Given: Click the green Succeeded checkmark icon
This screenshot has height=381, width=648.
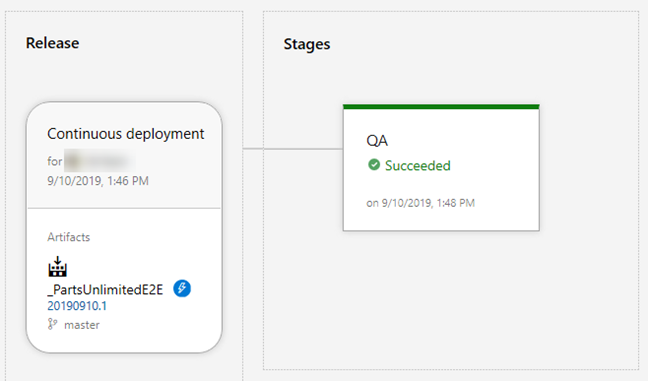Looking at the screenshot, I should [x=374, y=165].
